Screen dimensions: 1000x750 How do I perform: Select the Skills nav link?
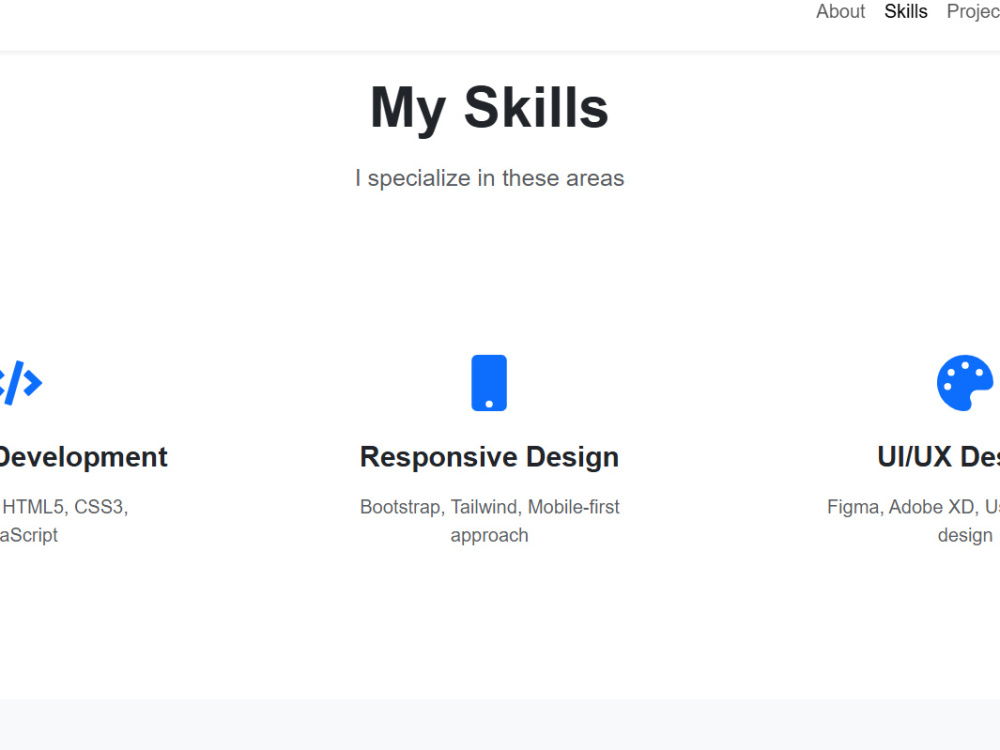(906, 11)
